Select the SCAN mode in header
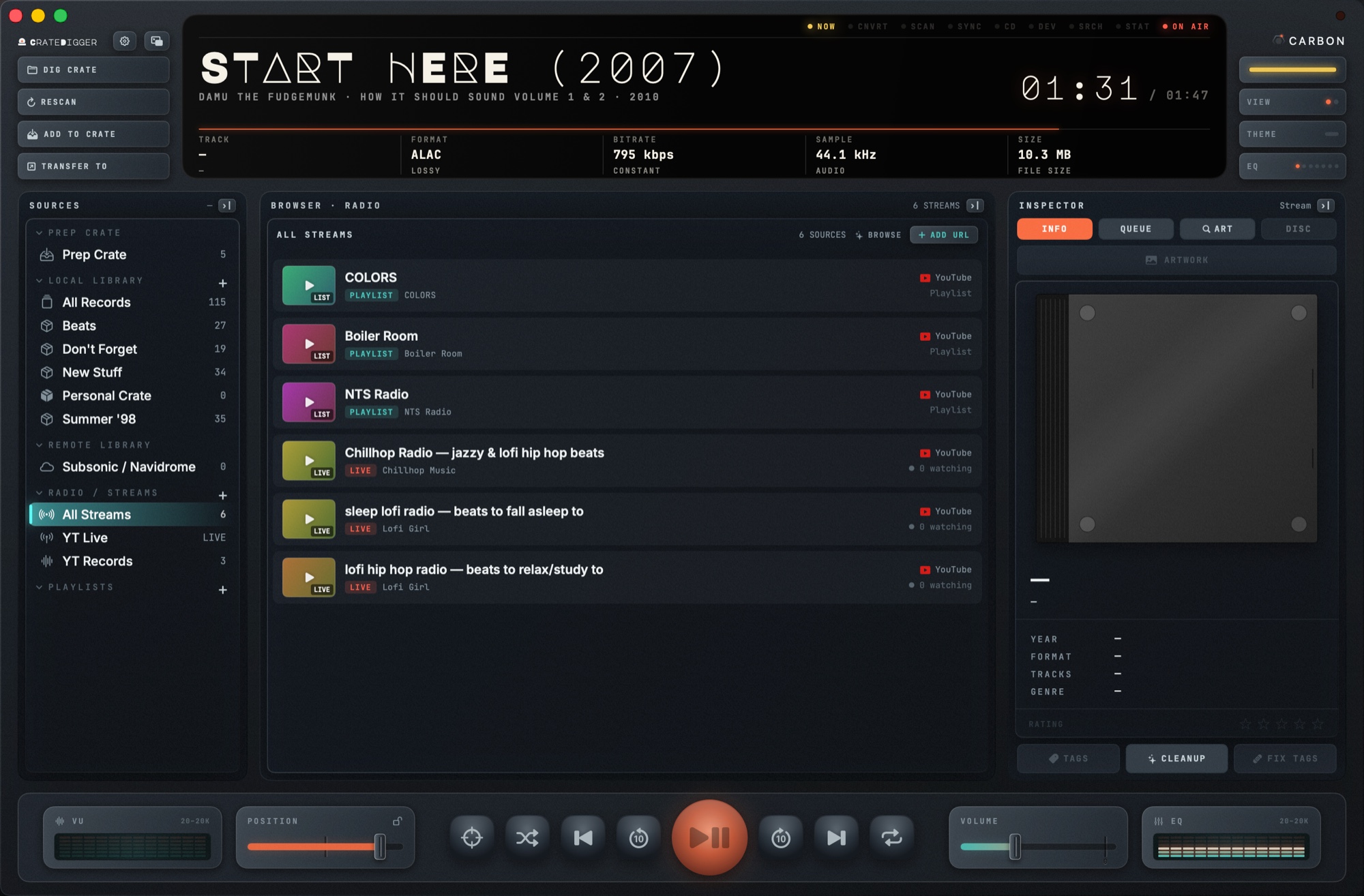The height and width of the screenshot is (896, 1364). (x=918, y=27)
